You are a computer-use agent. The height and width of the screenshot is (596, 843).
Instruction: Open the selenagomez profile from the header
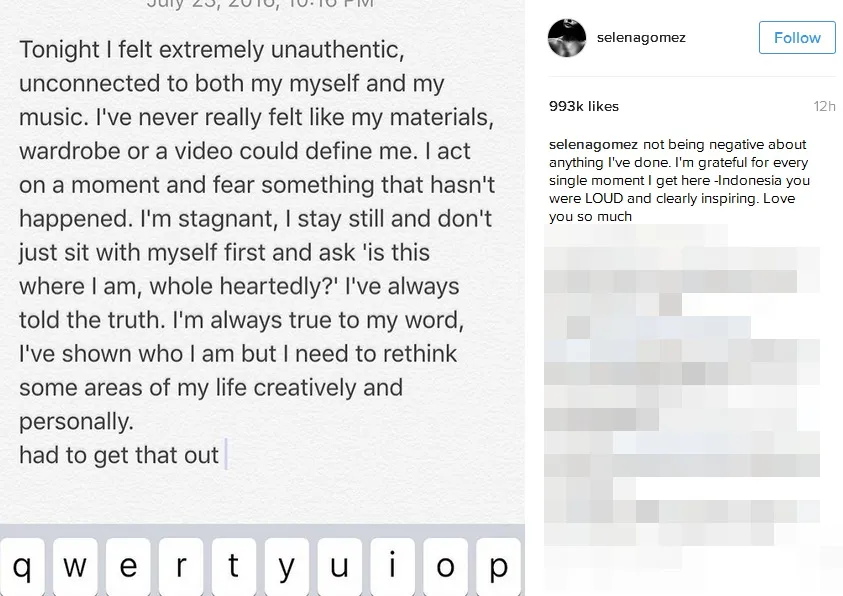click(643, 37)
